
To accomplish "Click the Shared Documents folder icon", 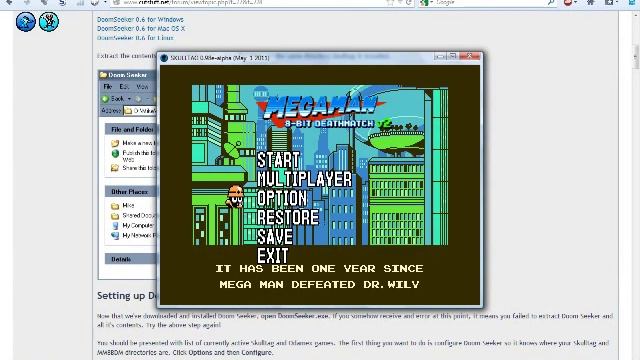I will [115, 216].
